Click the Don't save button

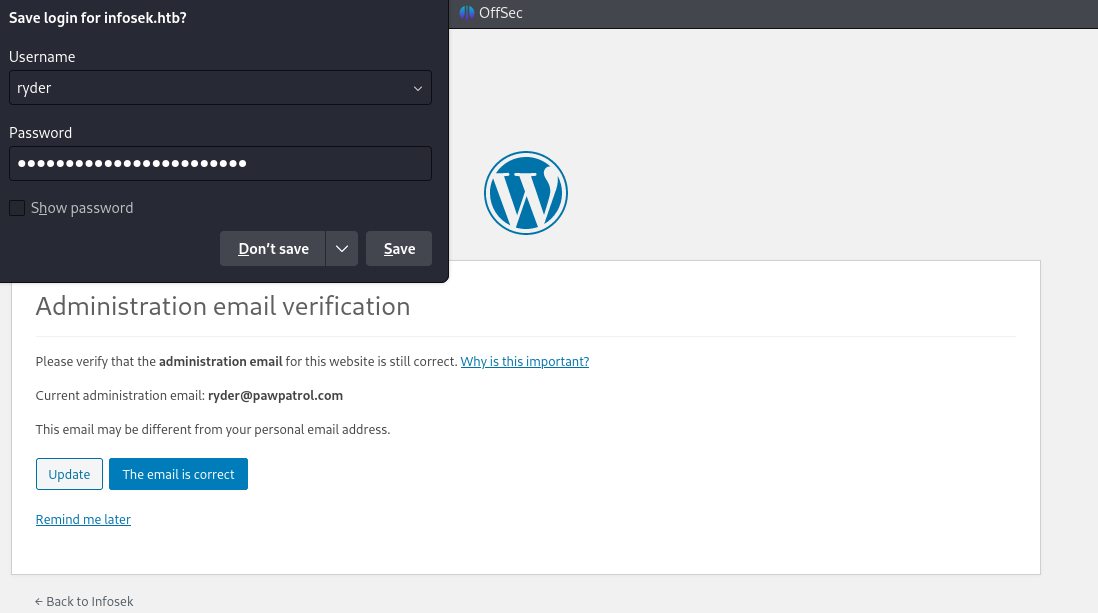(x=273, y=249)
